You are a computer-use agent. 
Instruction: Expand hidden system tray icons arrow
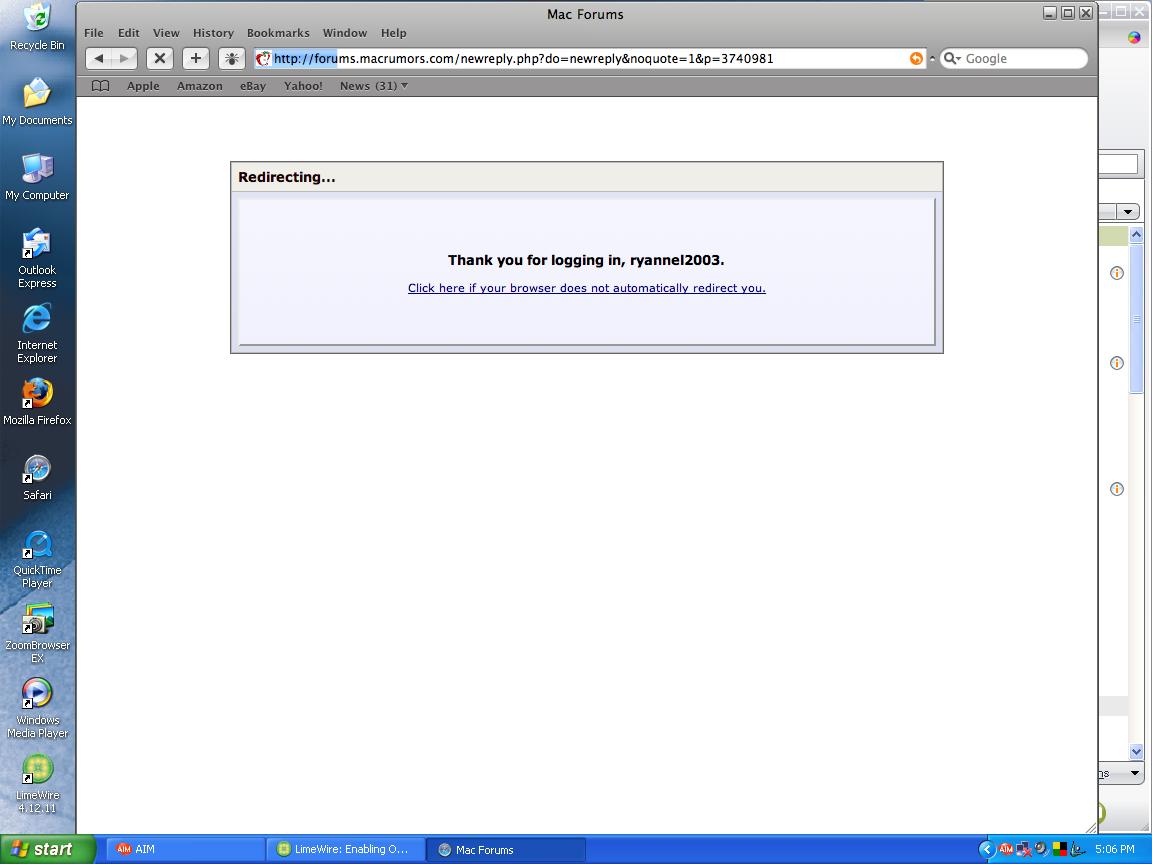coord(987,849)
